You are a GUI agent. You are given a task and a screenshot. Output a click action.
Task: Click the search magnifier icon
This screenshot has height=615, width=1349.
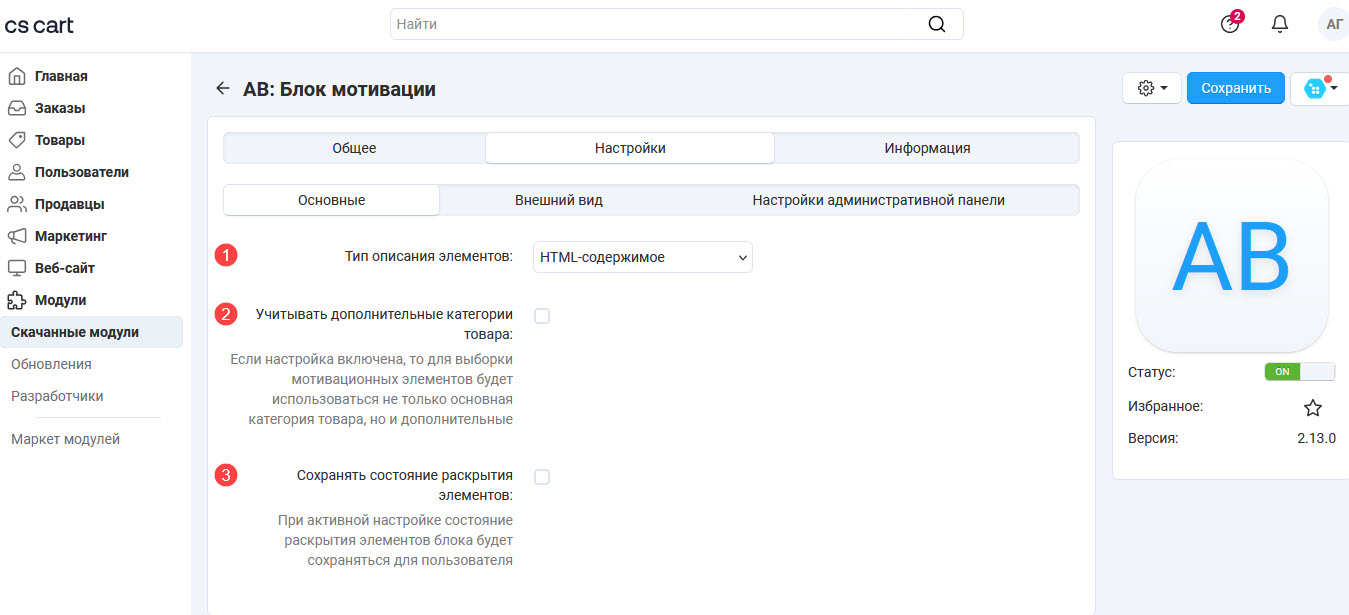936,24
